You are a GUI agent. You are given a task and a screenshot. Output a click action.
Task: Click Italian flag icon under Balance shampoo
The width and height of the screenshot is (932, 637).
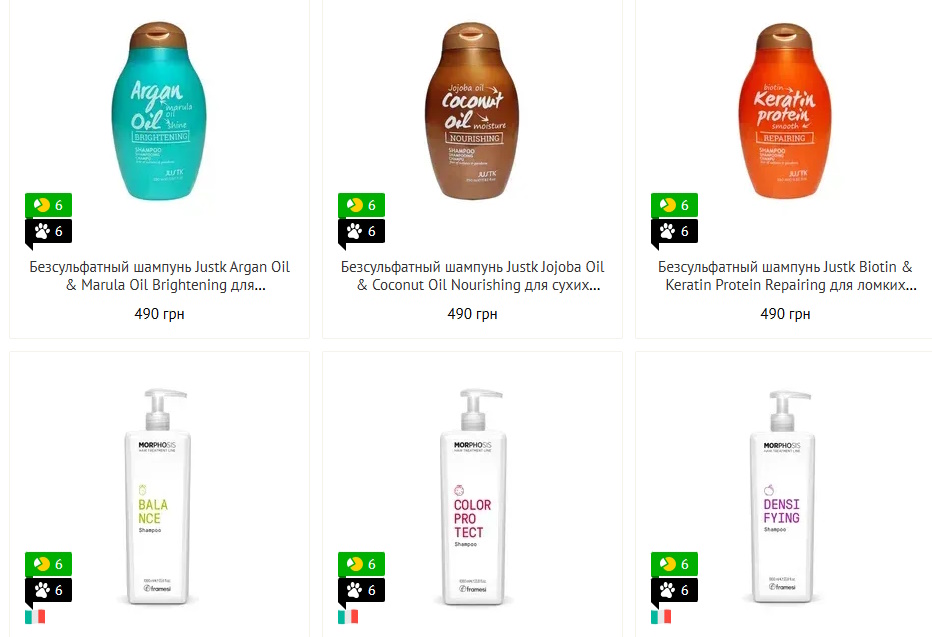click(x=35, y=617)
